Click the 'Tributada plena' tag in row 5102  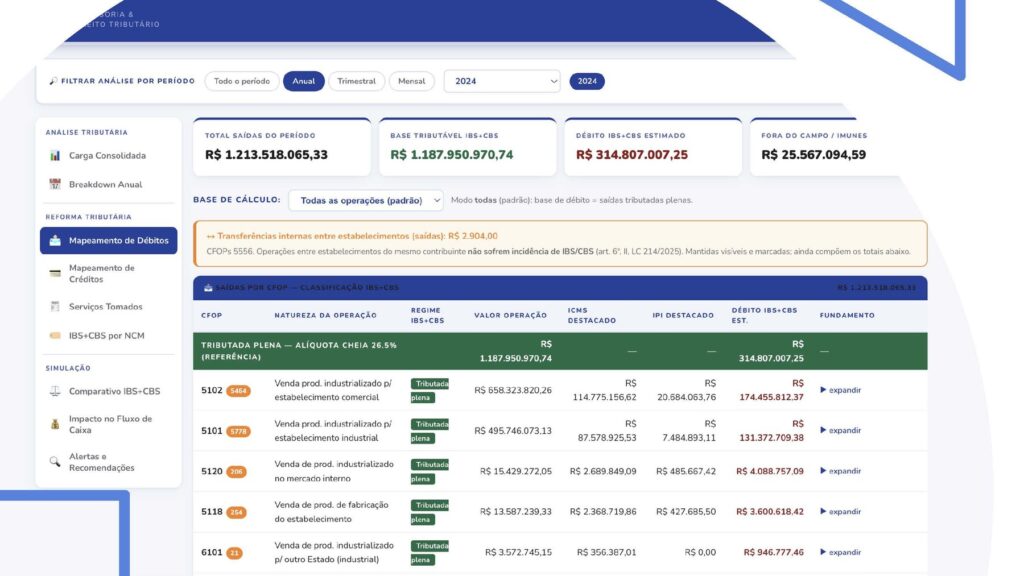(x=430, y=391)
